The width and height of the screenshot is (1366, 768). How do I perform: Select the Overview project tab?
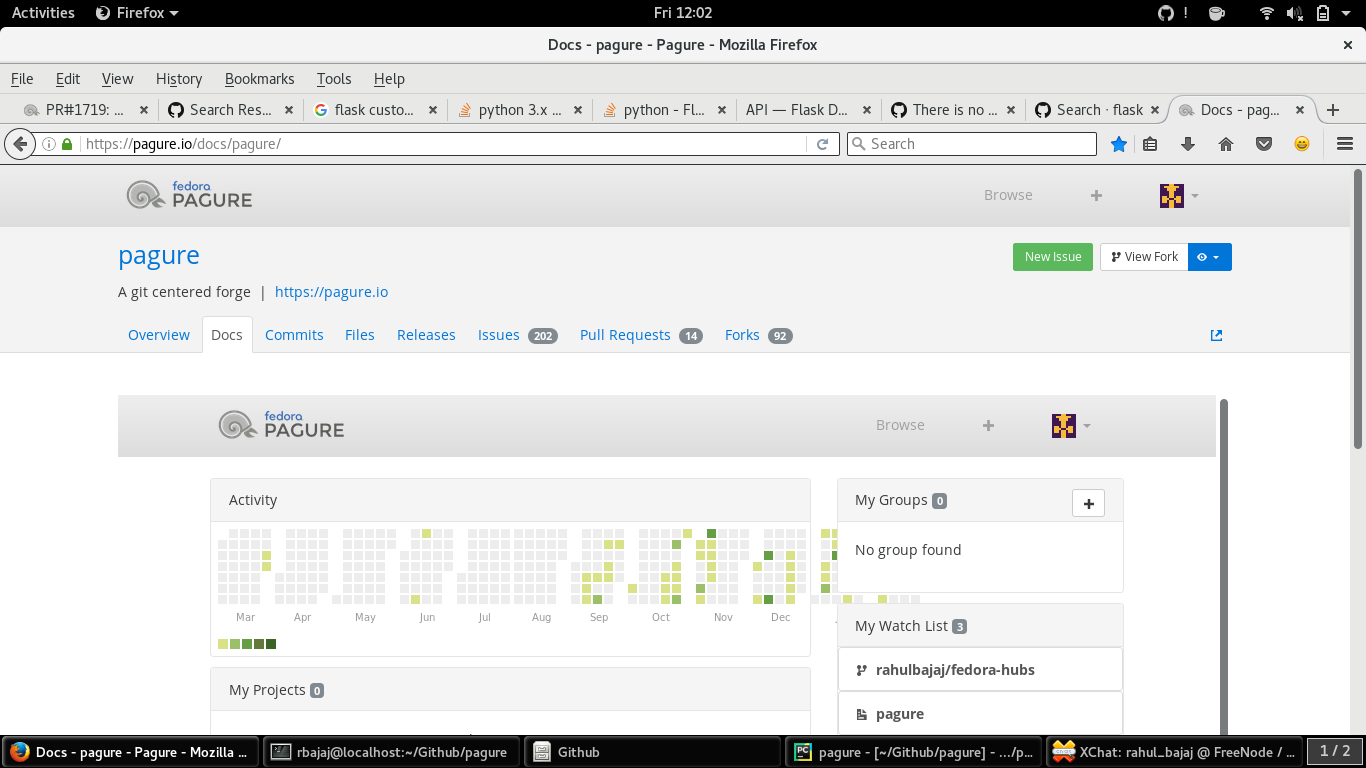(159, 335)
